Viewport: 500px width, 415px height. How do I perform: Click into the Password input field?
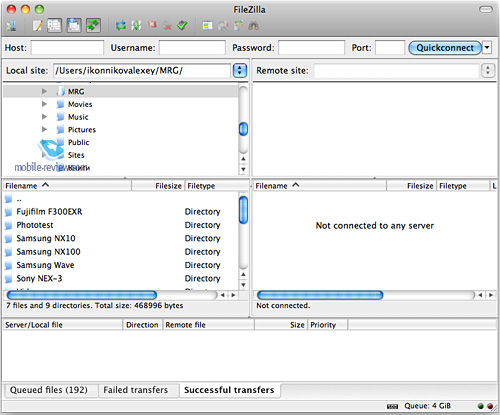coord(311,48)
